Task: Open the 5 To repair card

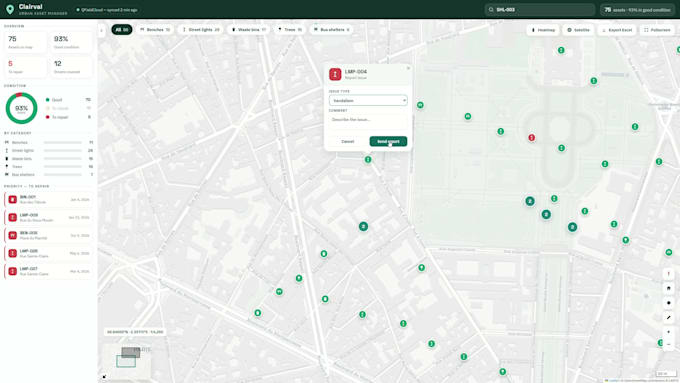Action: pos(25,67)
